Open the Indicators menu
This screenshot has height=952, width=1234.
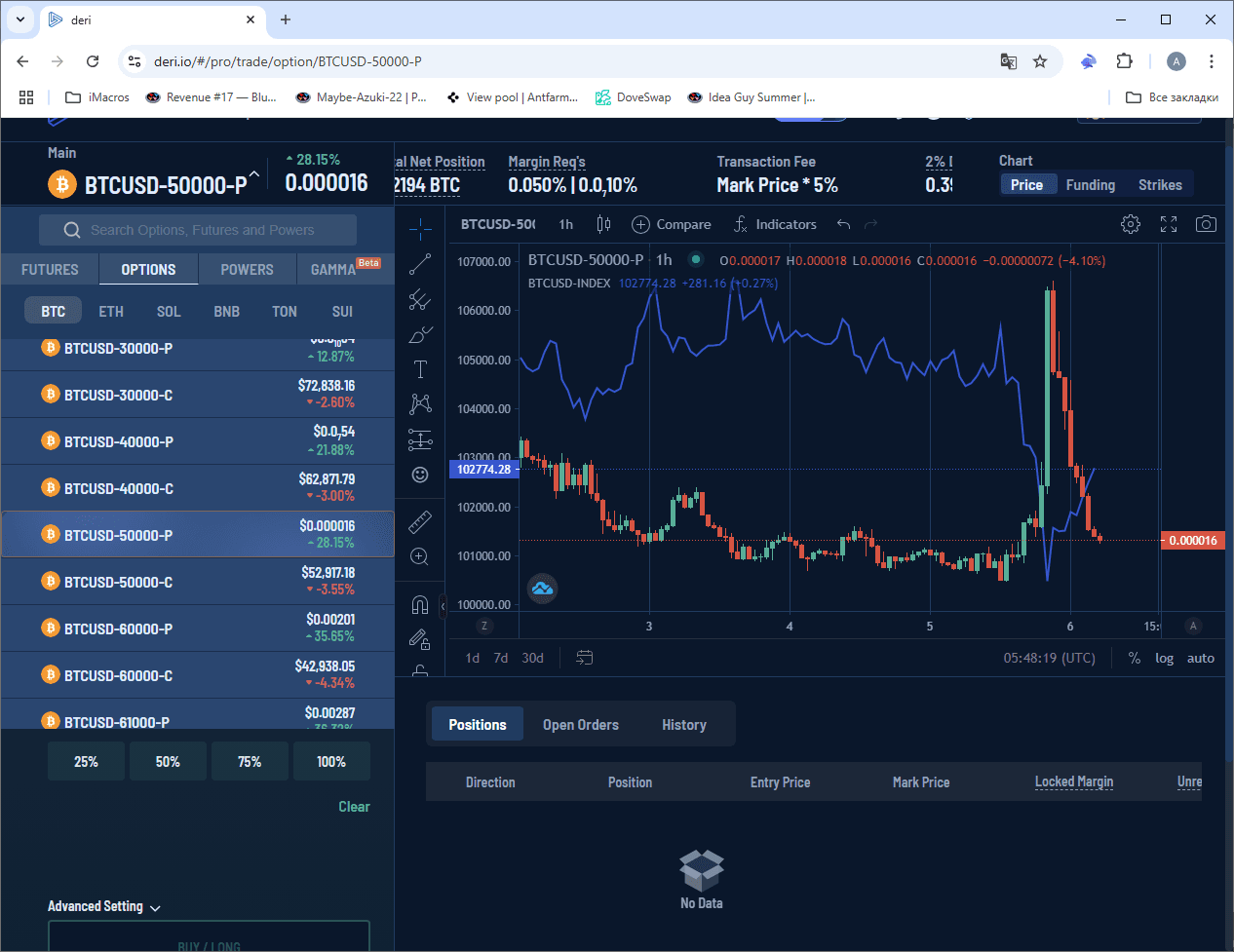pyautogui.click(x=775, y=224)
